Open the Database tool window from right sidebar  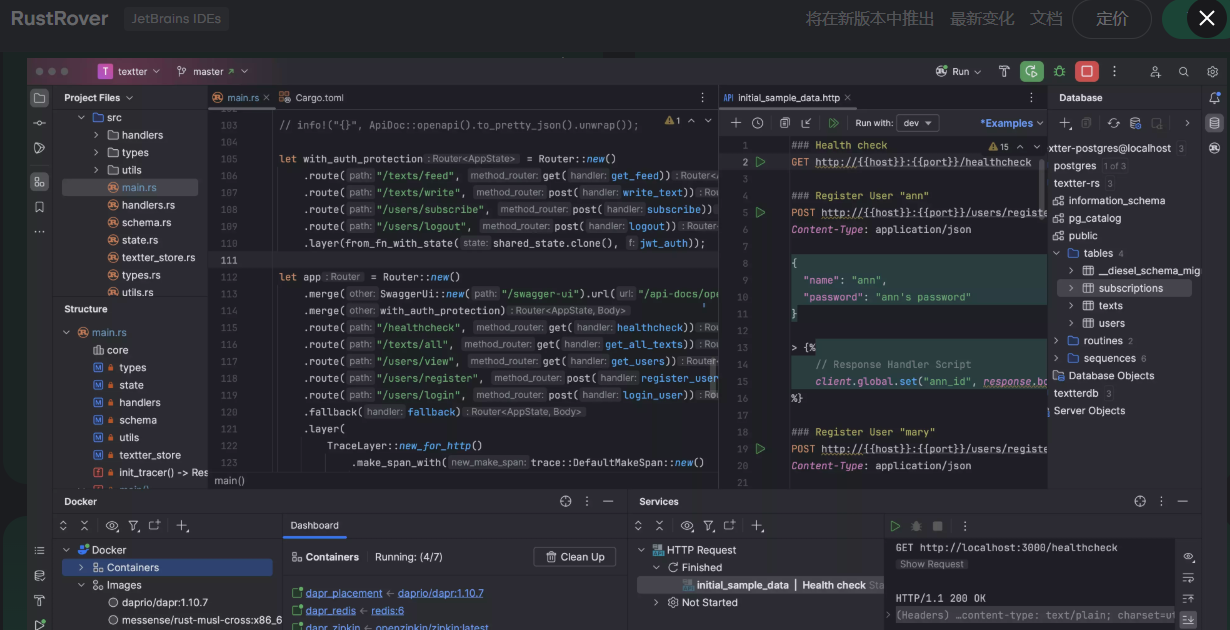(x=1214, y=123)
